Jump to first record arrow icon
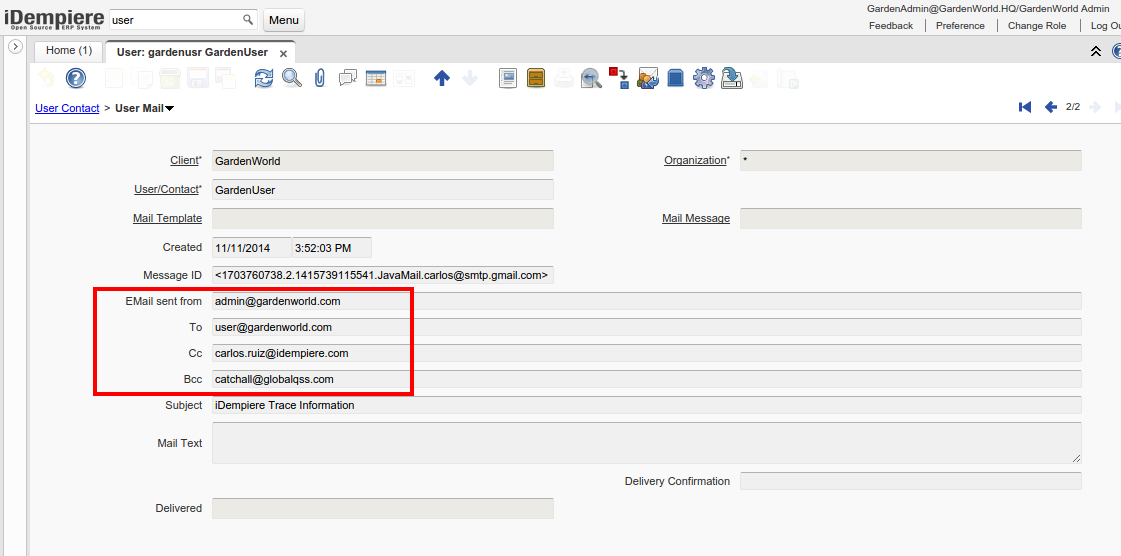 pos(1024,107)
